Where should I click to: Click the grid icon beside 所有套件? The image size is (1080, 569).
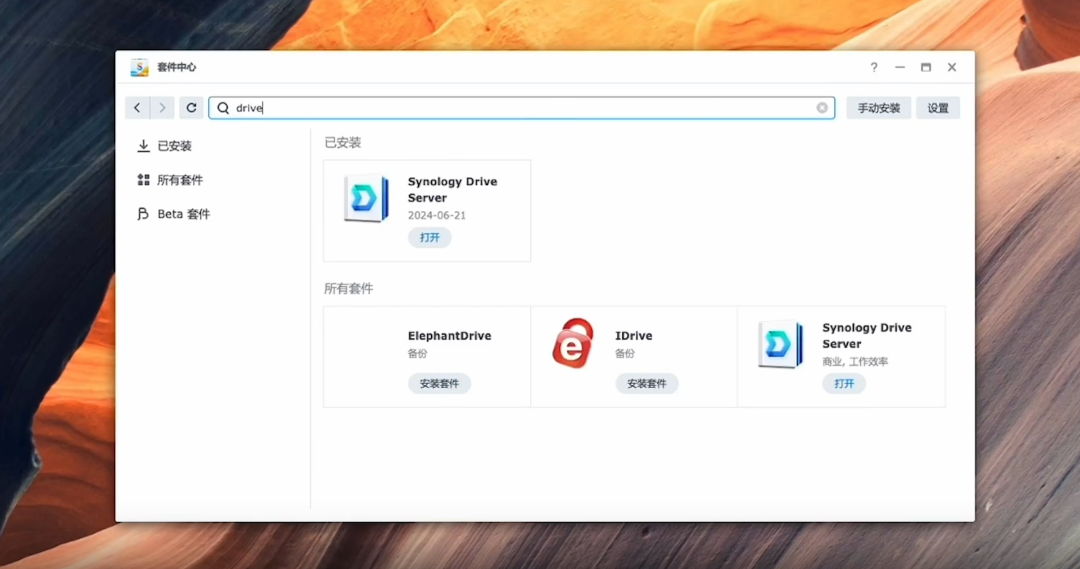143,180
